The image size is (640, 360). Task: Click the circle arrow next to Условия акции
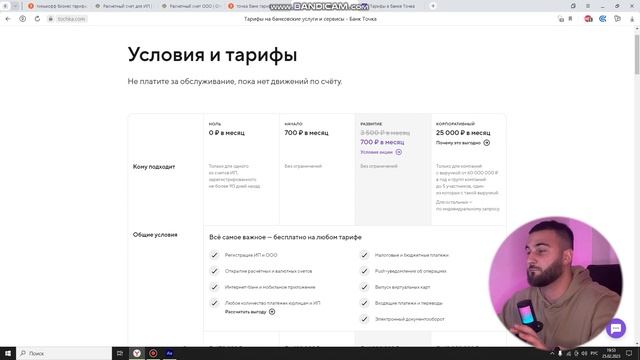(x=399, y=152)
